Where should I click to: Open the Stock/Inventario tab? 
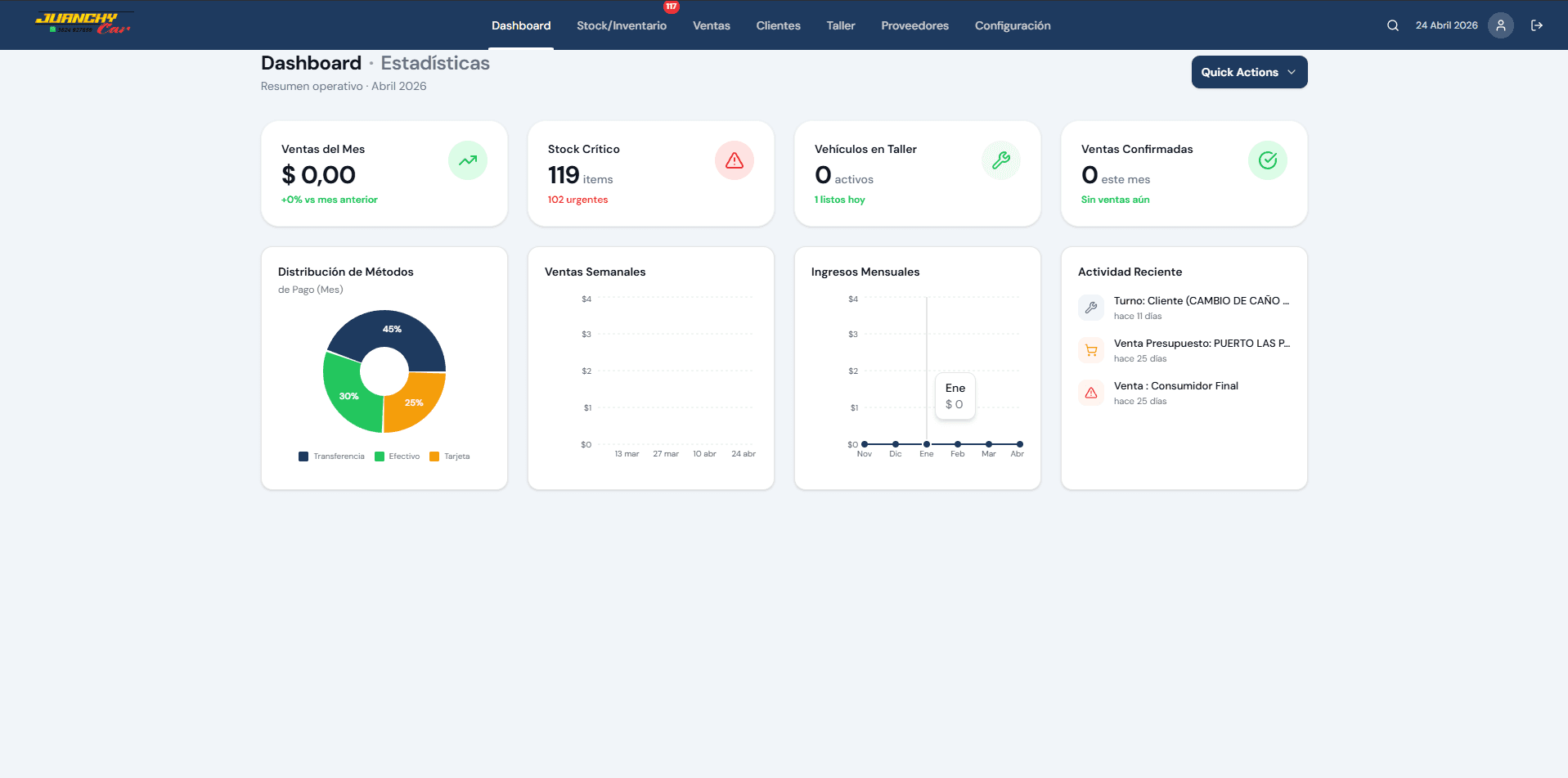[622, 25]
